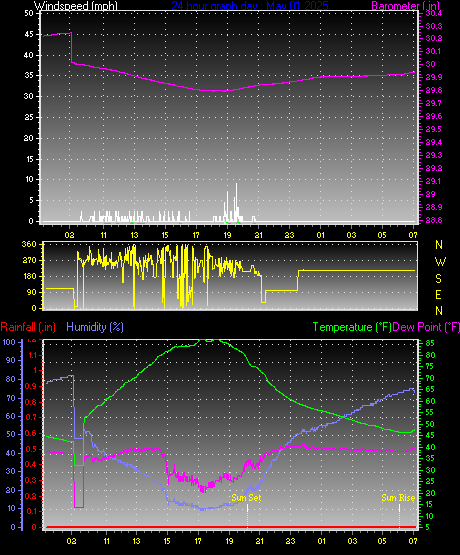
Task: Click the 85 value on temperature axis
Action: (430, 343)
